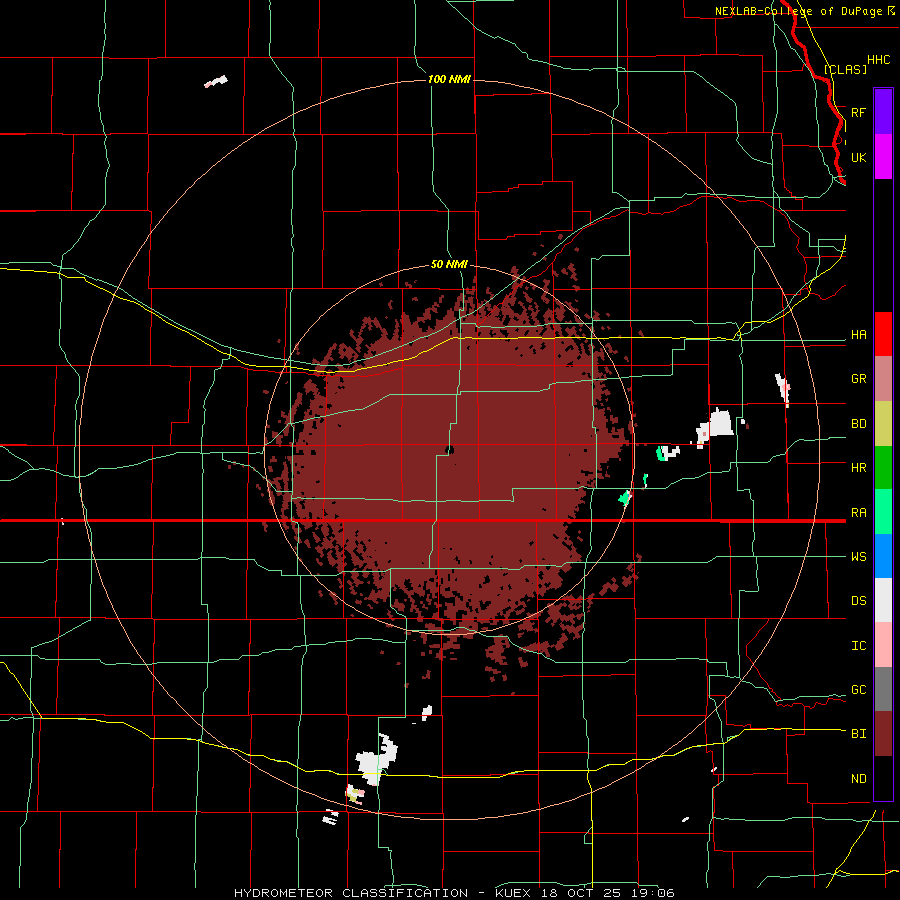The width and height of the screenshot is (900, 900).
Task: Click the RF legend label
Action: tap(858, 112)
